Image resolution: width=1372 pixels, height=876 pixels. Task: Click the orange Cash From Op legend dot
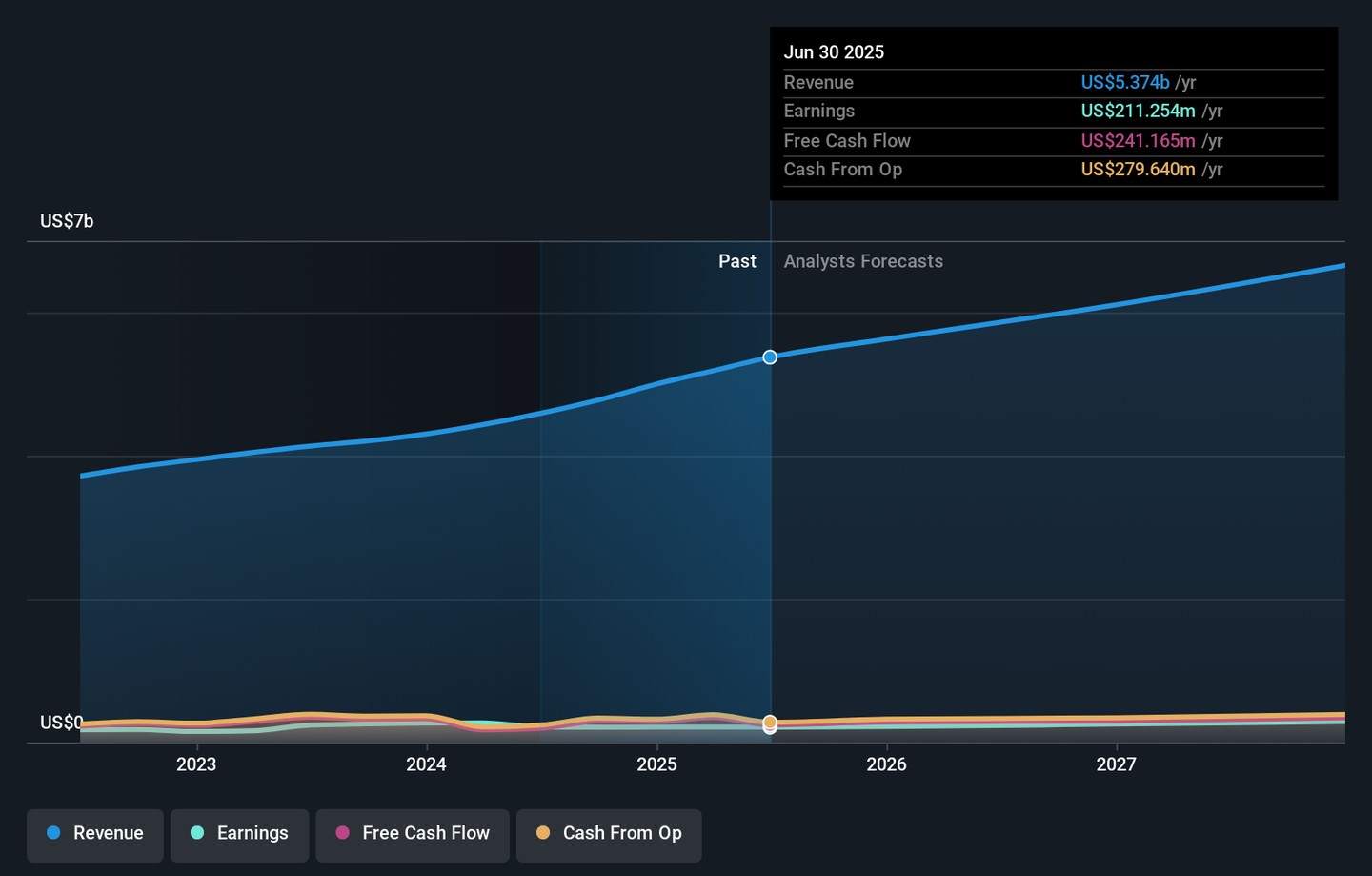(x=543, y=833)
